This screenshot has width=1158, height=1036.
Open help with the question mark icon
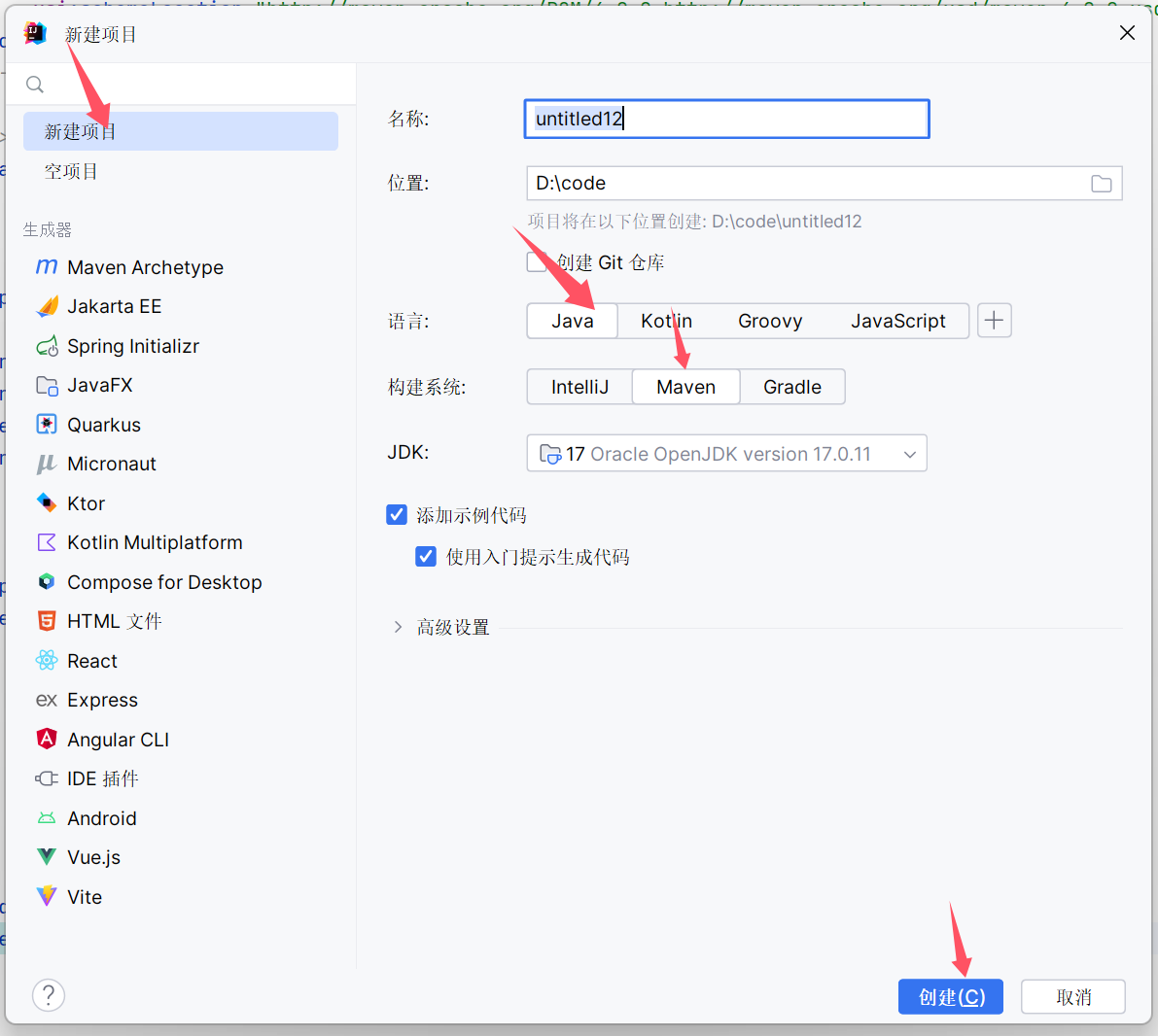coord(49,994)
